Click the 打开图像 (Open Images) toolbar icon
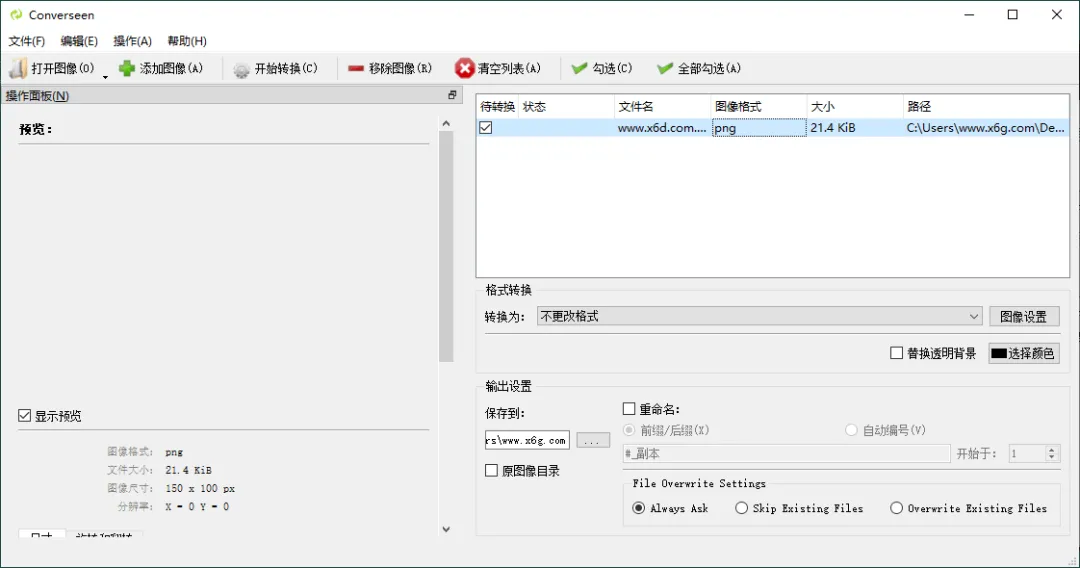This screenshot has width=1080, height=568. click(x=18, y=68)
